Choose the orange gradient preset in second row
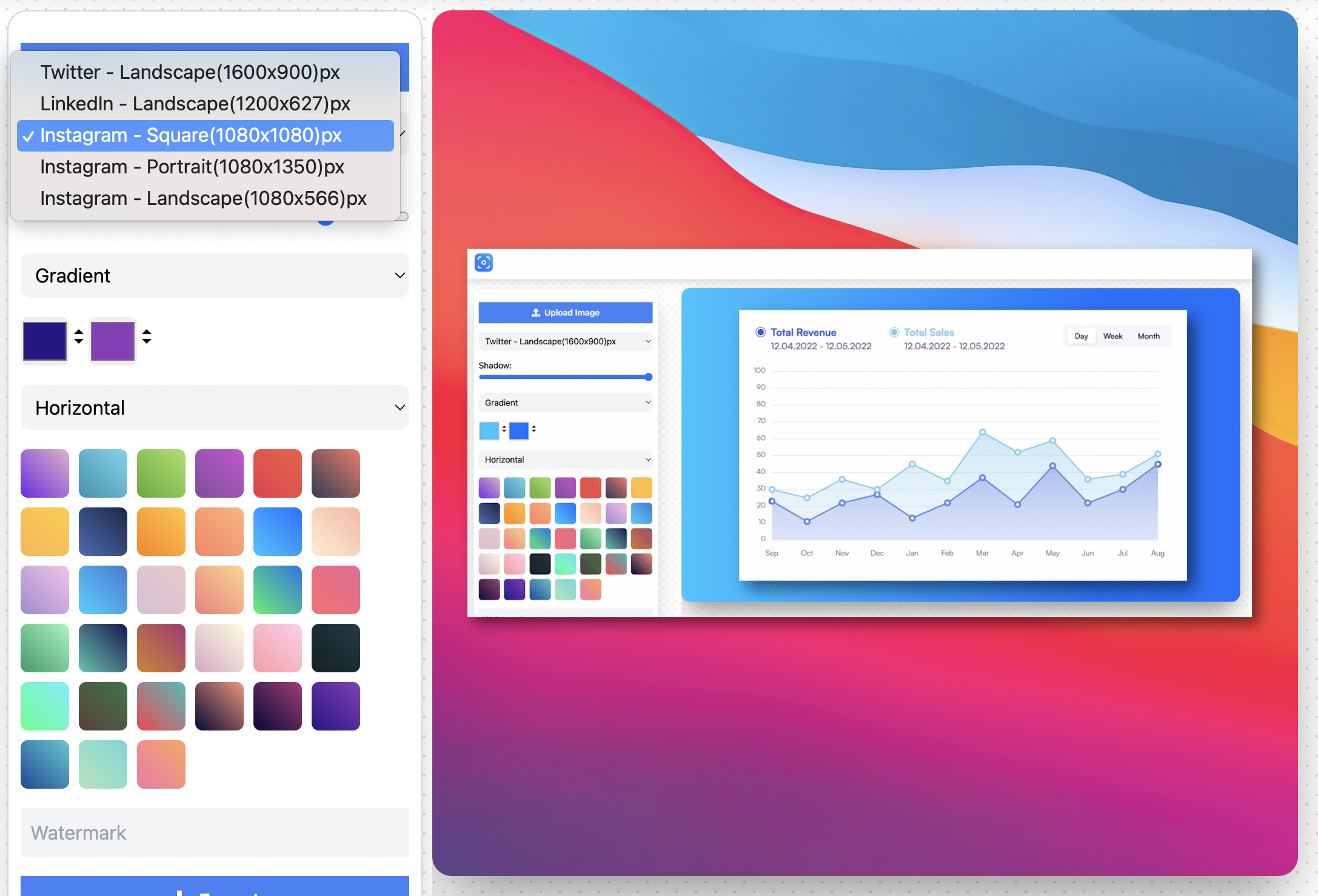Image resolution: width=1318 pixels, height=896 pixels. click(161, 532)
